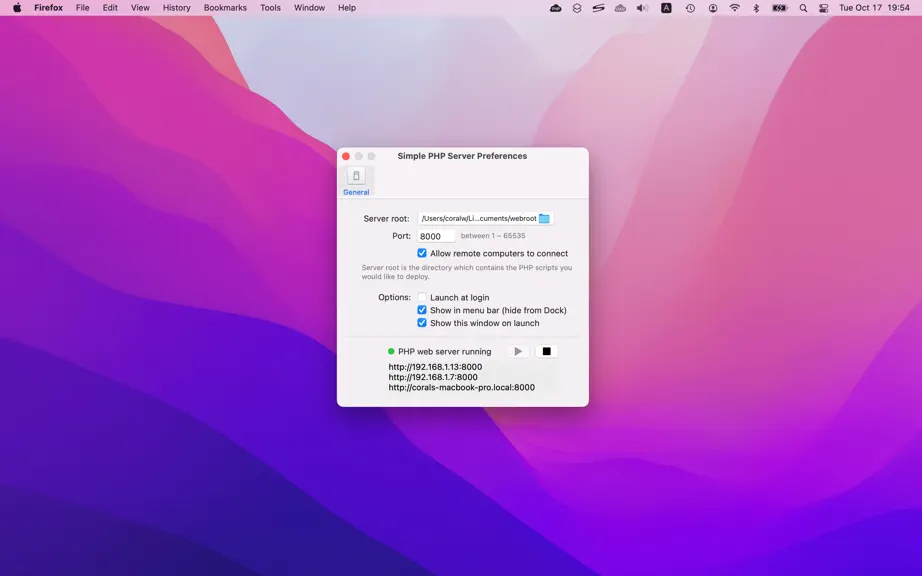Uncheck Show in menu bar option
The width and height of the screenshot is (922, 576).
click(422, 310)
